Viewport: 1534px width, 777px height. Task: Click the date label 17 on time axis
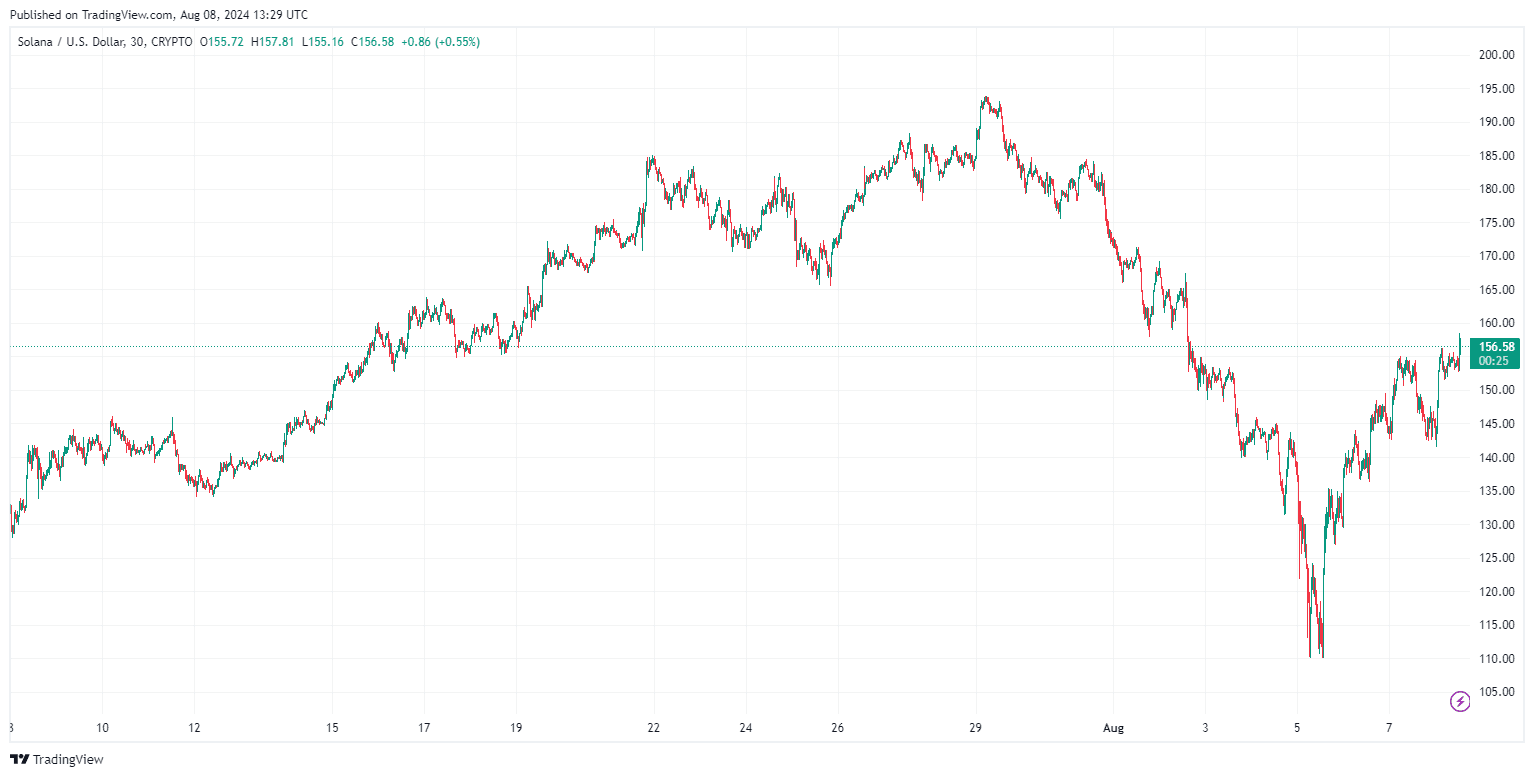424,728
